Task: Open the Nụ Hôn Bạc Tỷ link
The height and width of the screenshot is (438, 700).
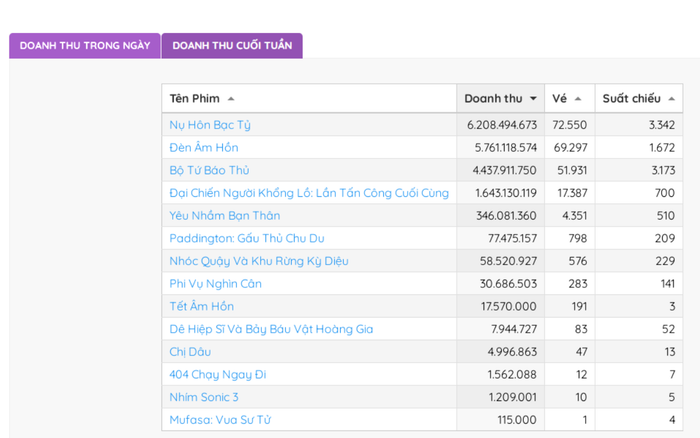Action: pyautogui.click(x=210, y=125)
